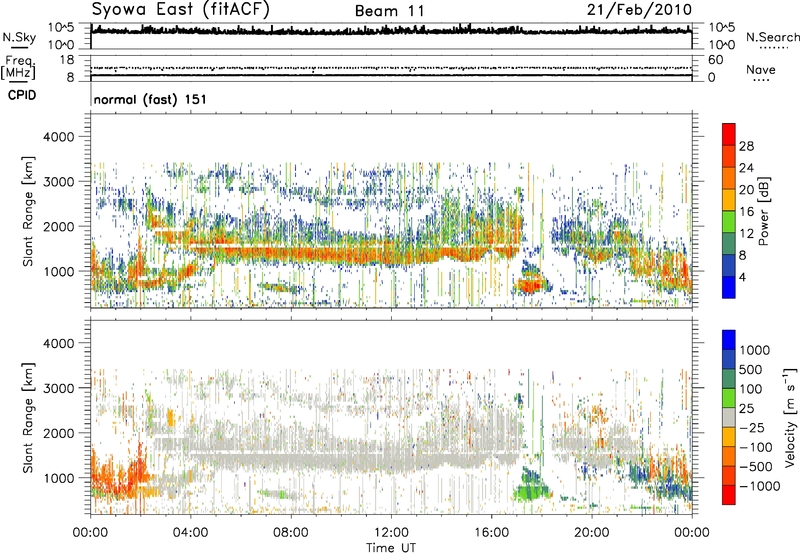Image resolution: width=800 pixels, height=554 pixels.
Task: Click the "Velocity [m s⁻¹]" color bar title
Action: point(790,417)
